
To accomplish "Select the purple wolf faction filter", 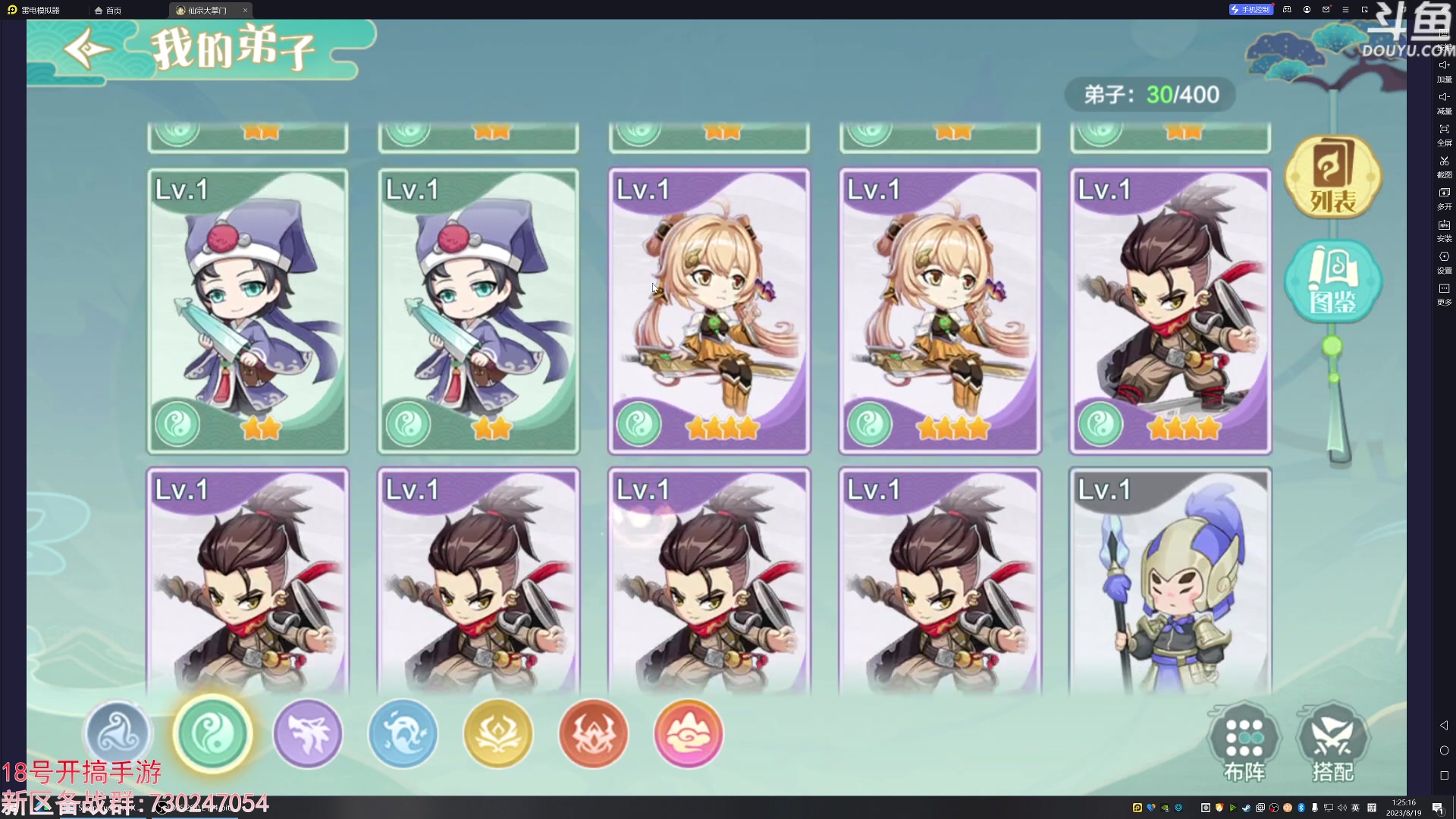I will 307,733.
